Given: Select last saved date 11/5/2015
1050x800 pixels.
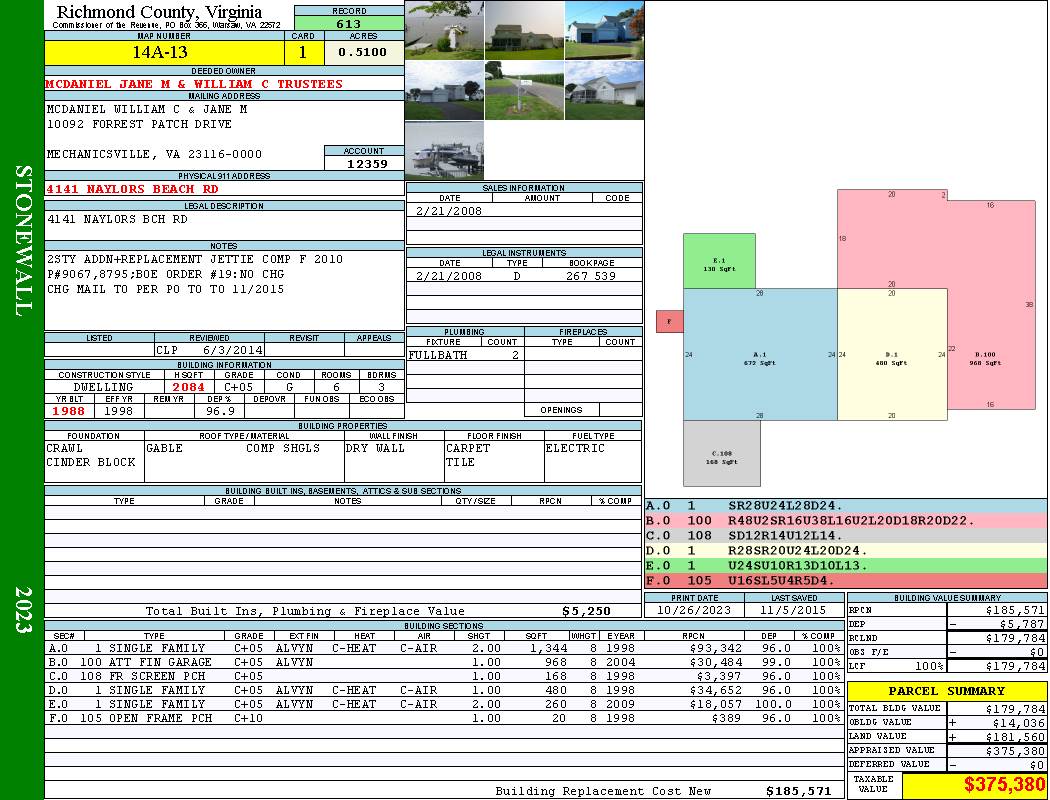Looking at the screenshot, I should click(x=794, y=610).
